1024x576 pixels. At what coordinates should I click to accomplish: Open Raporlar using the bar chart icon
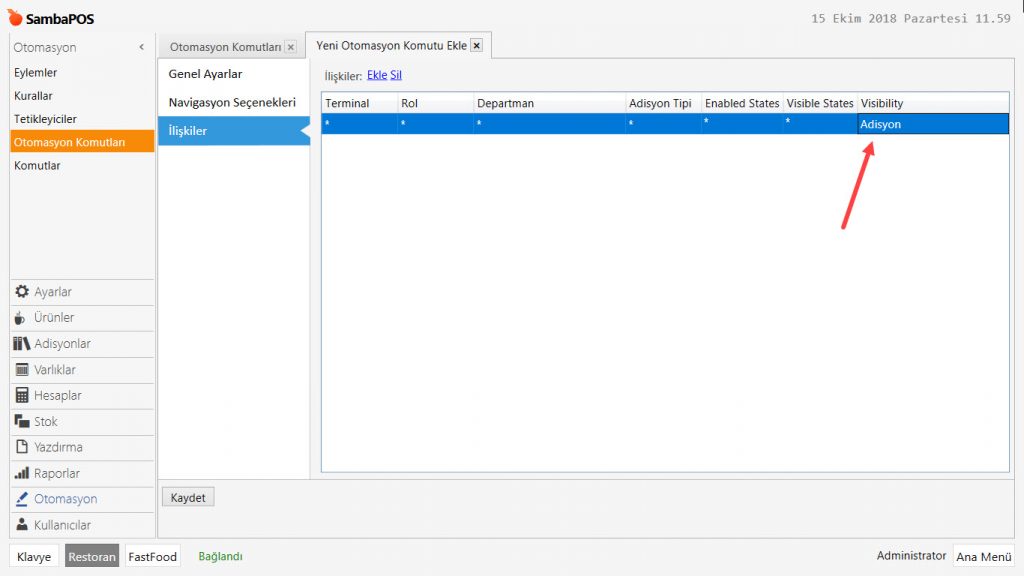22,474
